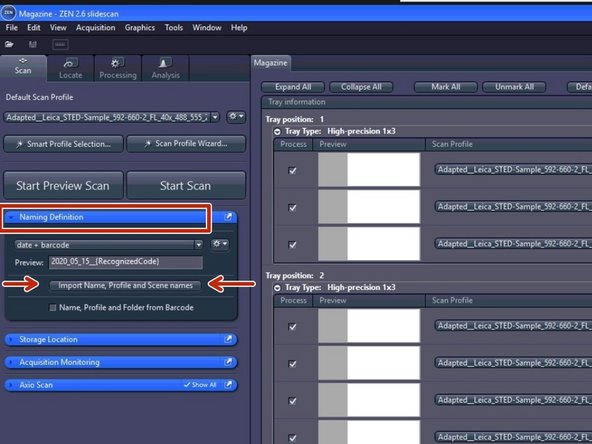Expand the Acquisition Monitoring section

pyautogui.click(x=11, y=362)
